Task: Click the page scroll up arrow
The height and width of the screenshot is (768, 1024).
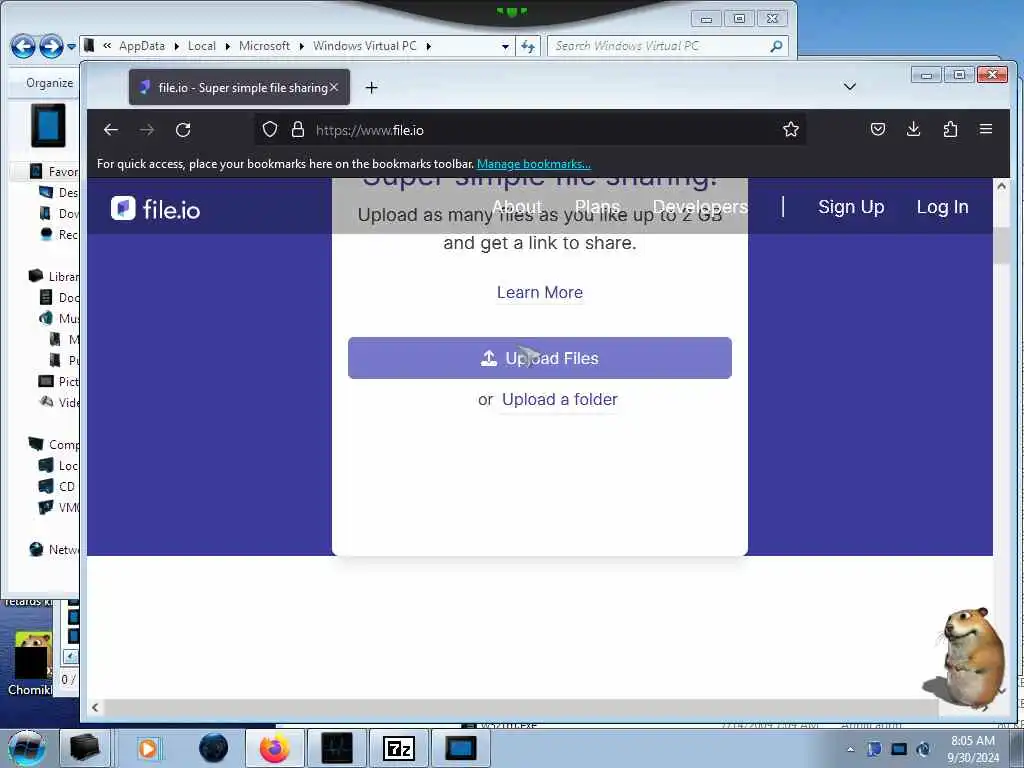Action: (x=1001, y=186)
